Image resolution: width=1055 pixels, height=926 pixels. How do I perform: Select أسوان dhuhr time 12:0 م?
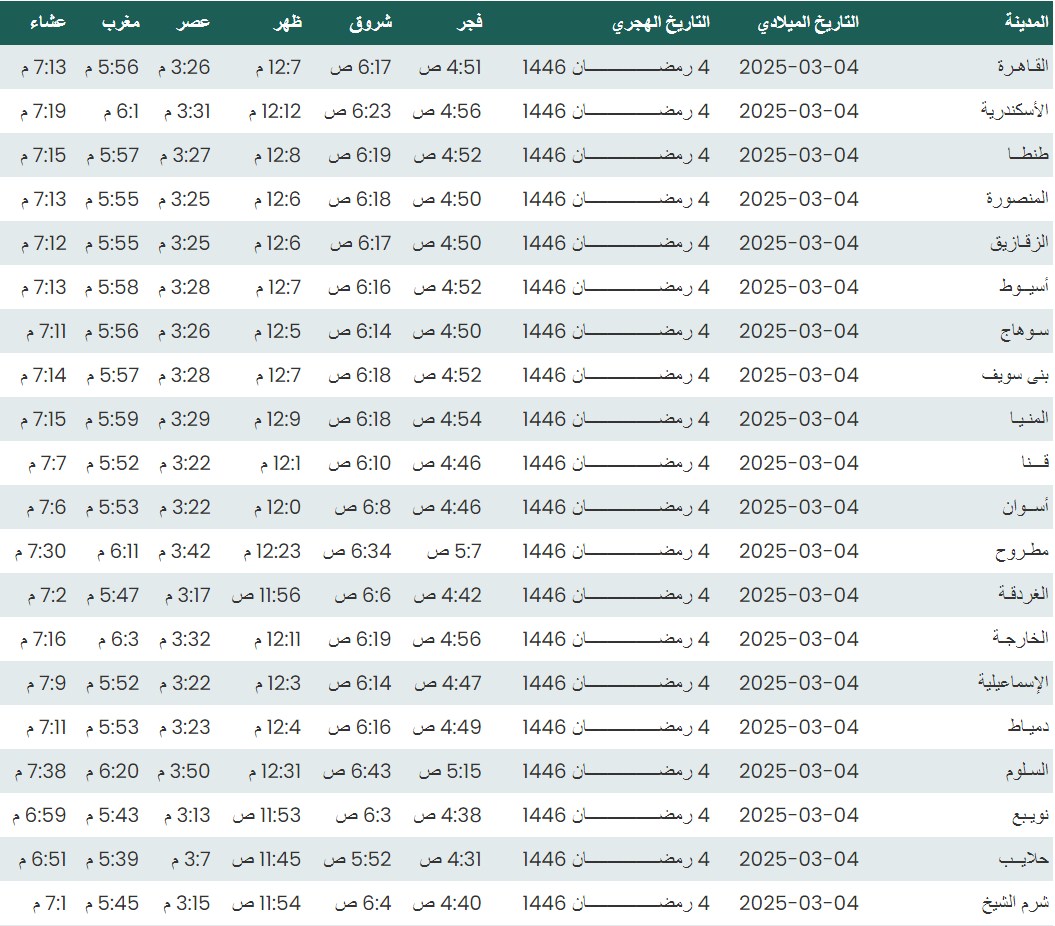tap(270, 507)
